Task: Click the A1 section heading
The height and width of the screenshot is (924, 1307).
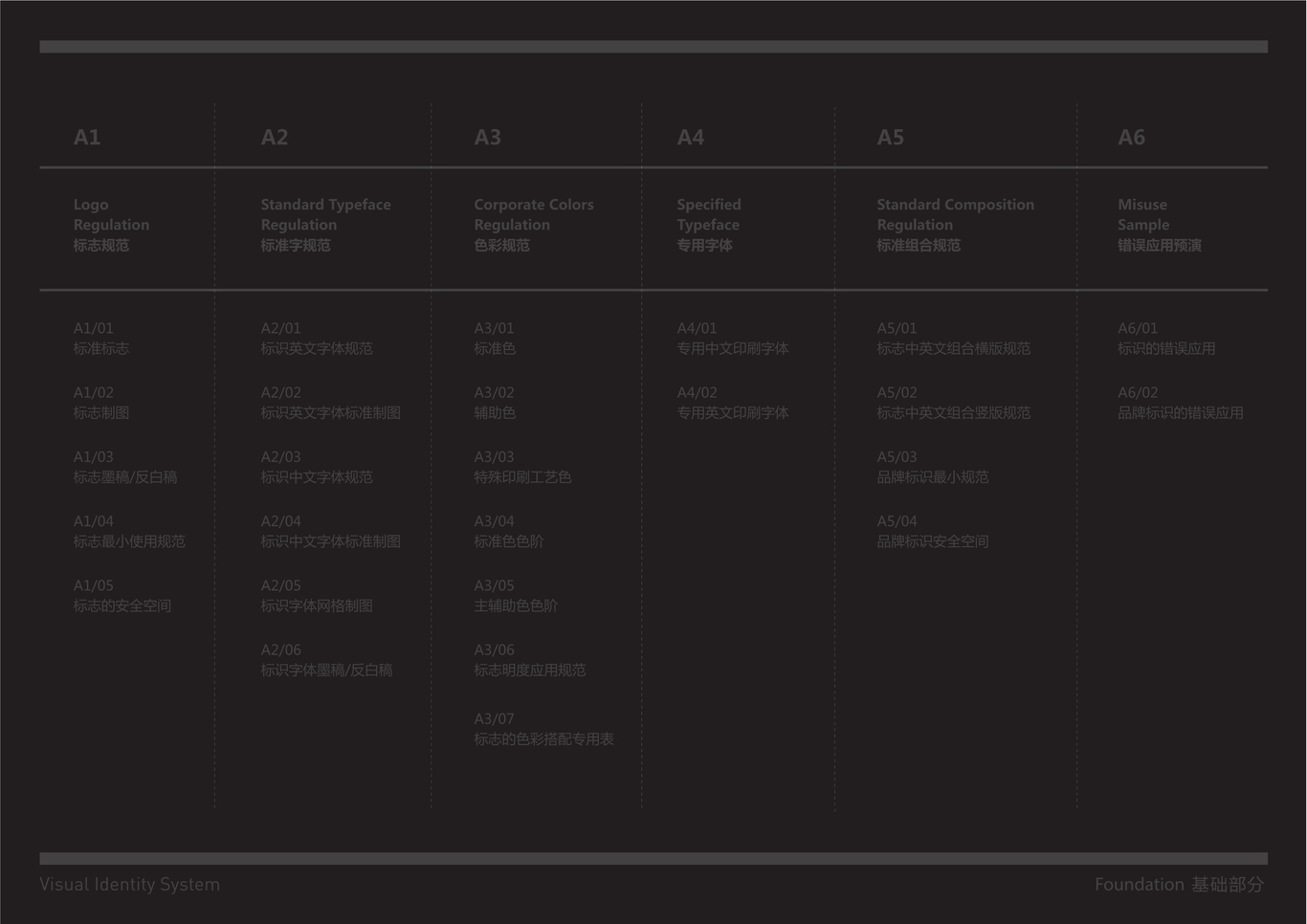Action: click(87, 137)
